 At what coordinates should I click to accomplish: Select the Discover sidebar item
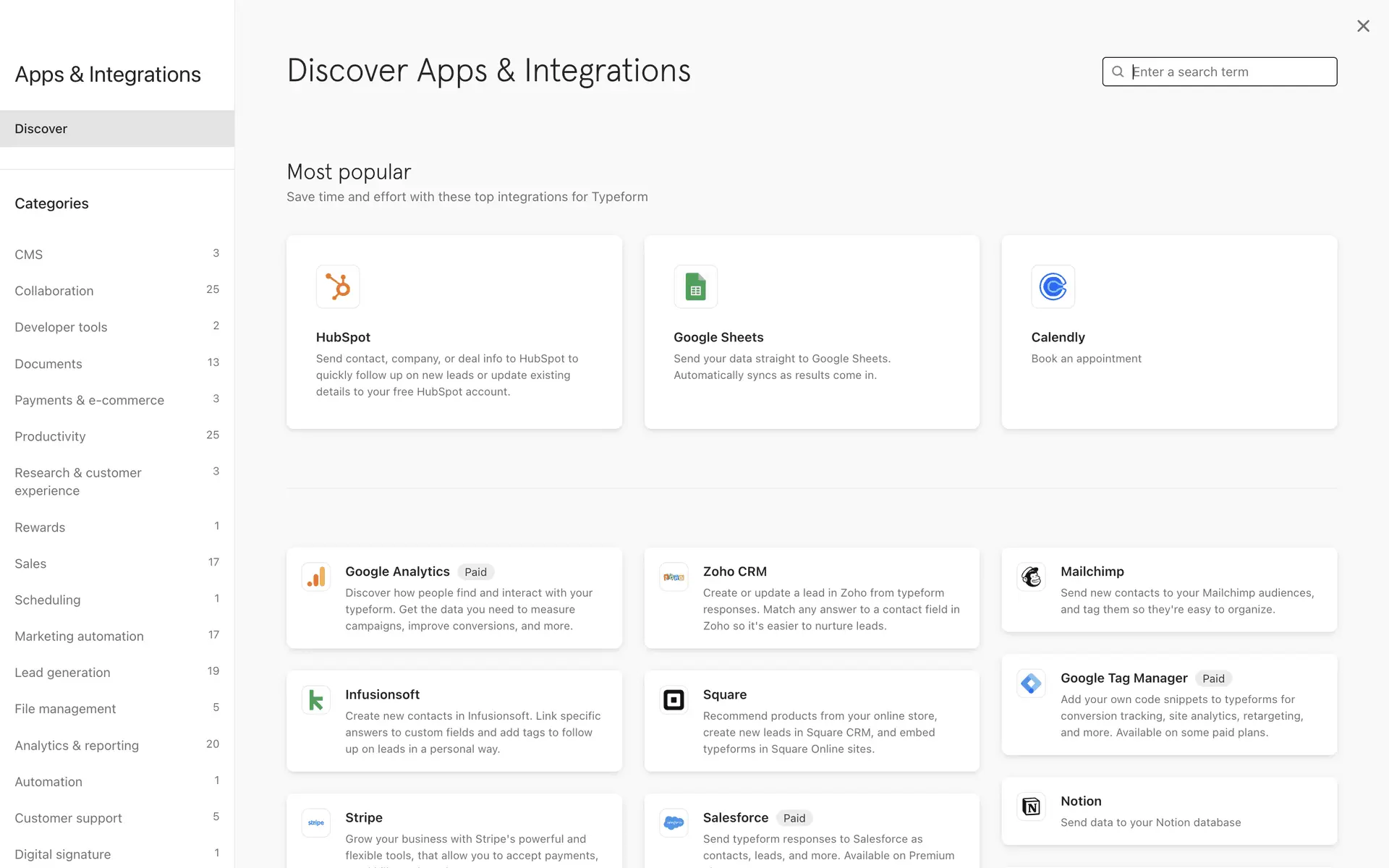(41, 129)
